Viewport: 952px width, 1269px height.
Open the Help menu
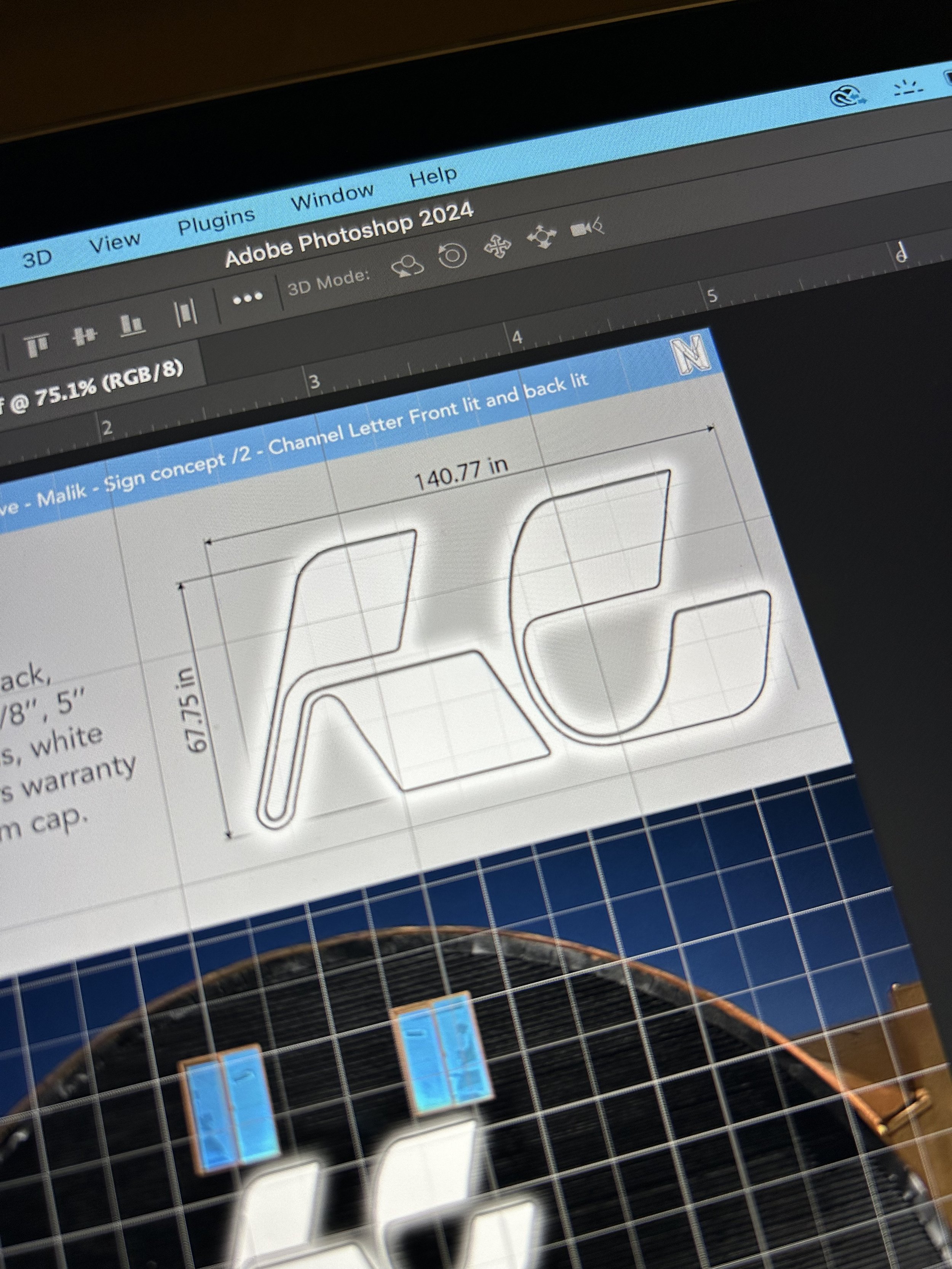point(433,176)
